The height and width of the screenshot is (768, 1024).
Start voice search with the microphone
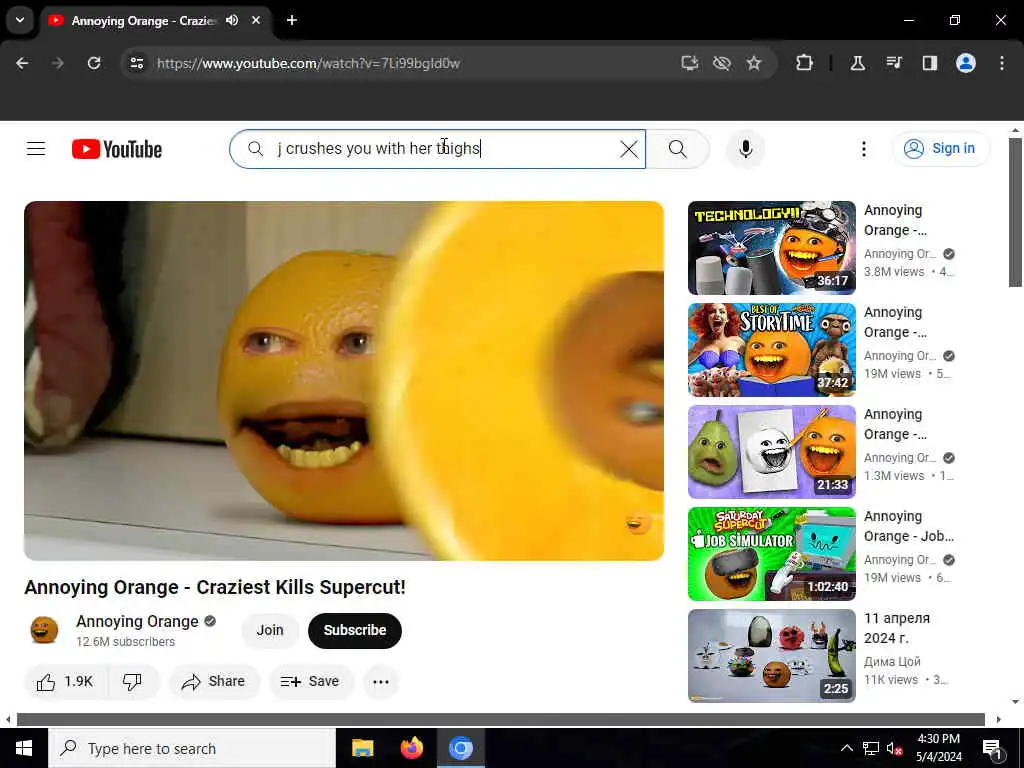pyautogui.click(x=745, y=149)
